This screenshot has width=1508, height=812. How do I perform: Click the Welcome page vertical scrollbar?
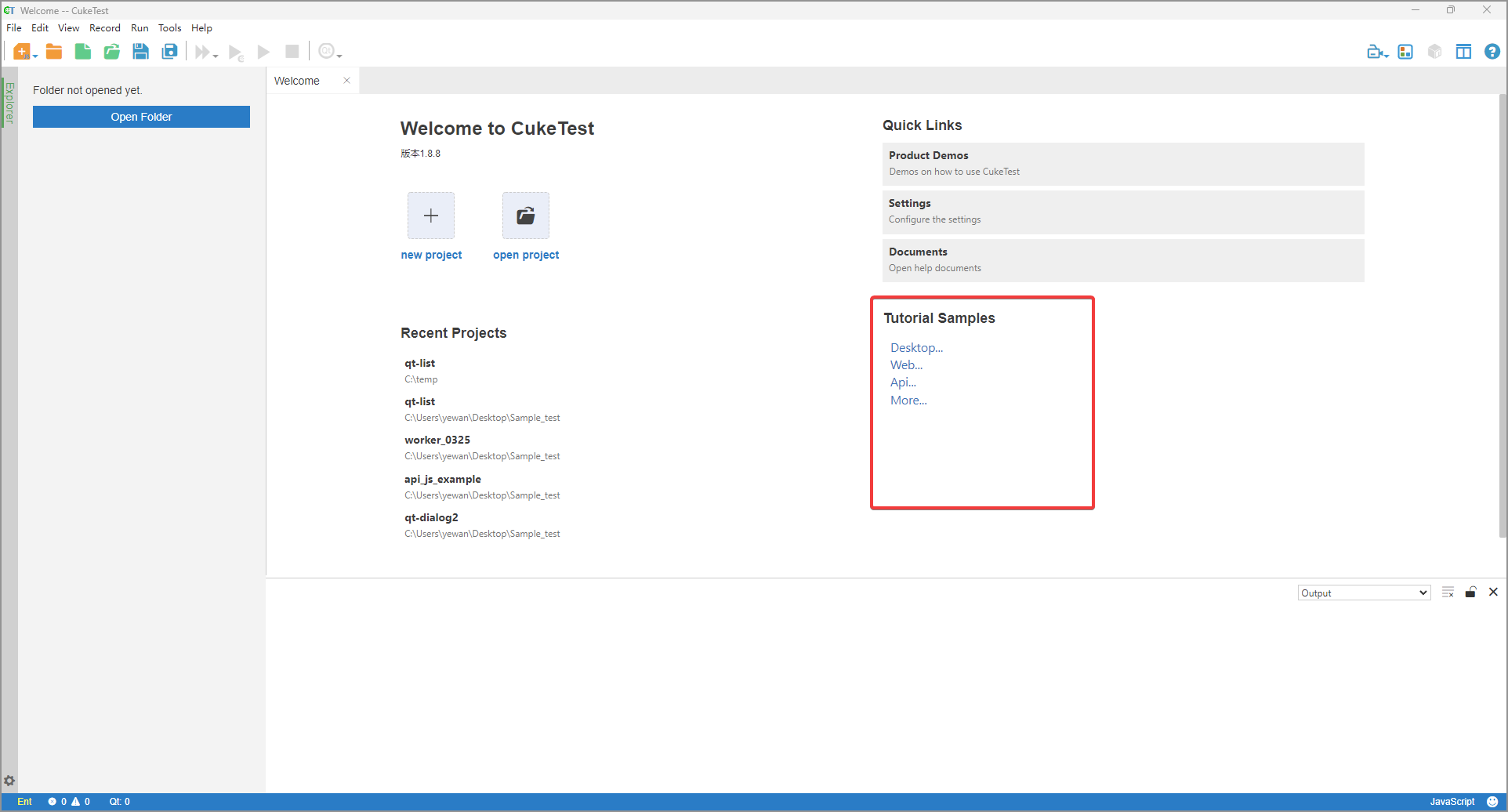click(x=1503, y=316)
